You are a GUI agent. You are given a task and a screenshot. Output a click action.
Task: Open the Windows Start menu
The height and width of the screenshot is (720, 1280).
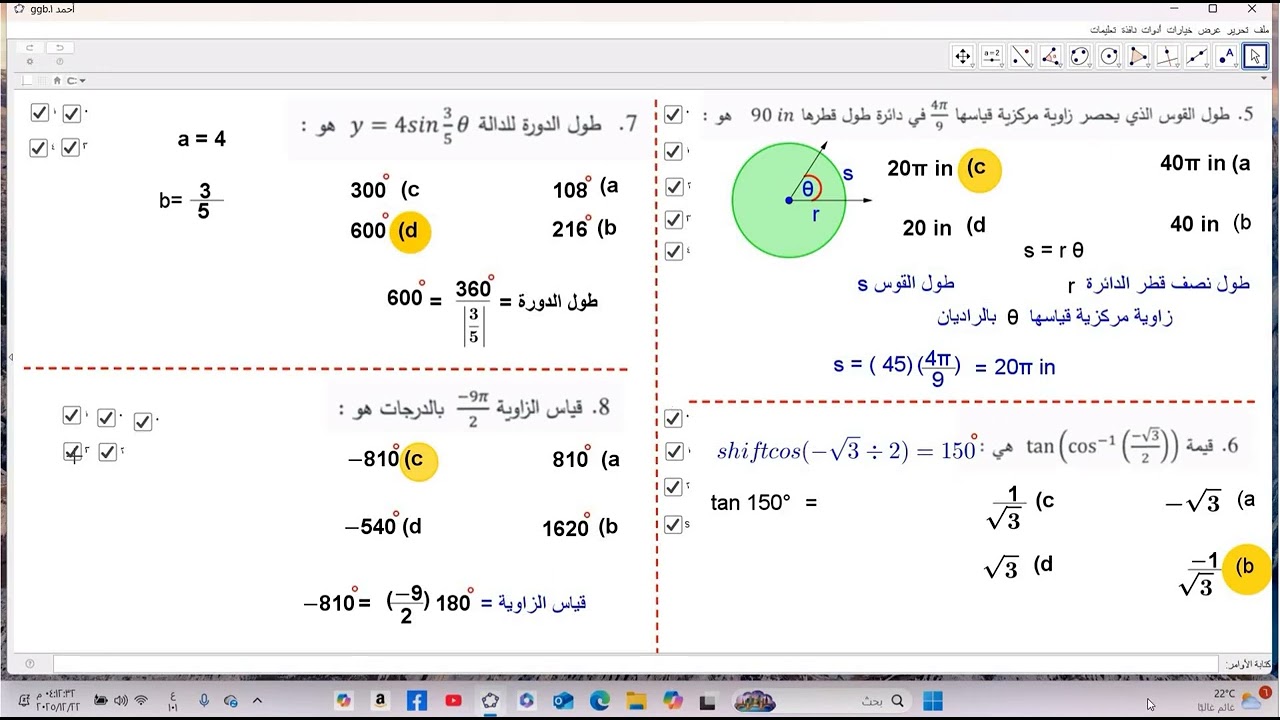[x=933, y=701]
